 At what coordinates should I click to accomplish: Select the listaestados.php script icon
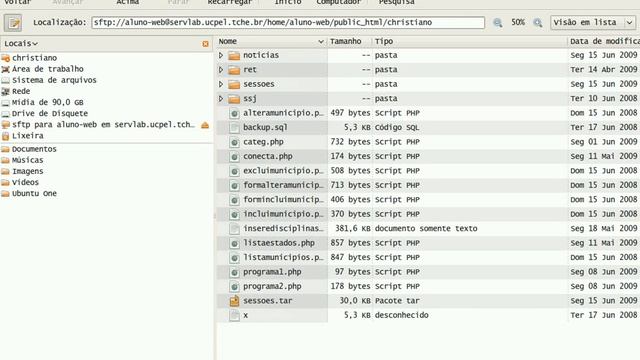(234, 243)
